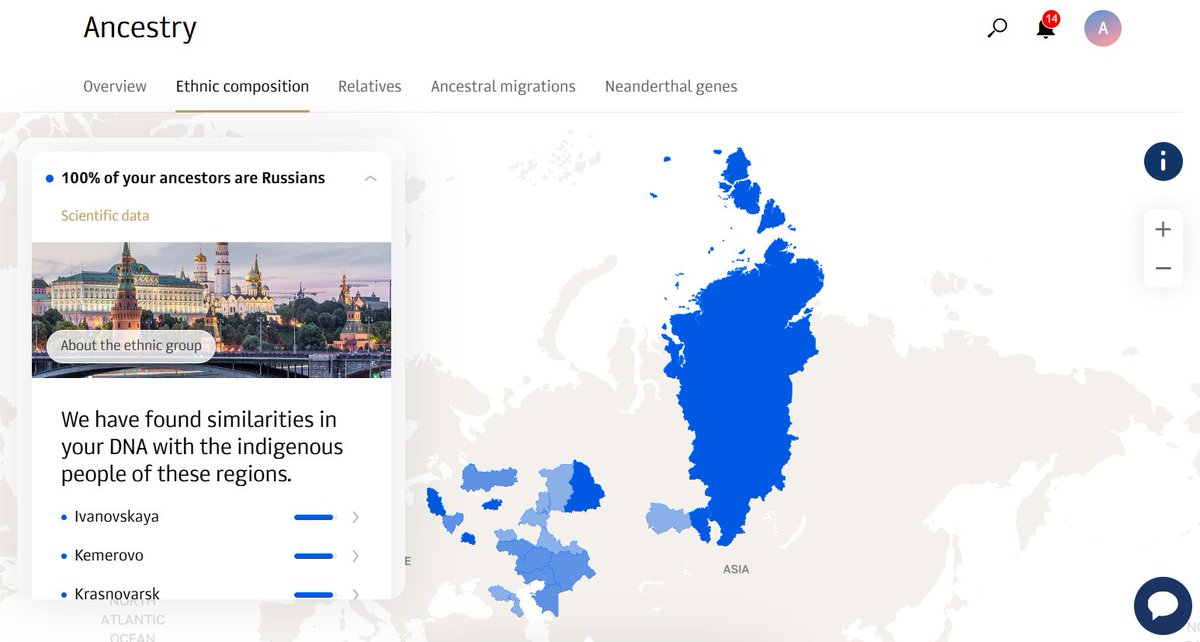Expand the Ivanovskaya region chevron
Screen dimensions: 1200x642
click(x=355, y=517)
